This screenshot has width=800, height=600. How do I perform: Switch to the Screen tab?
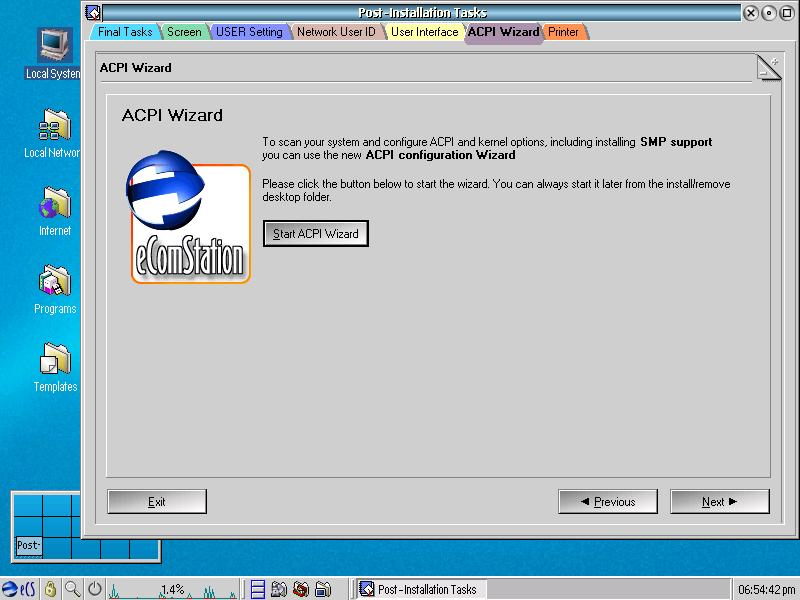[184, 32]
